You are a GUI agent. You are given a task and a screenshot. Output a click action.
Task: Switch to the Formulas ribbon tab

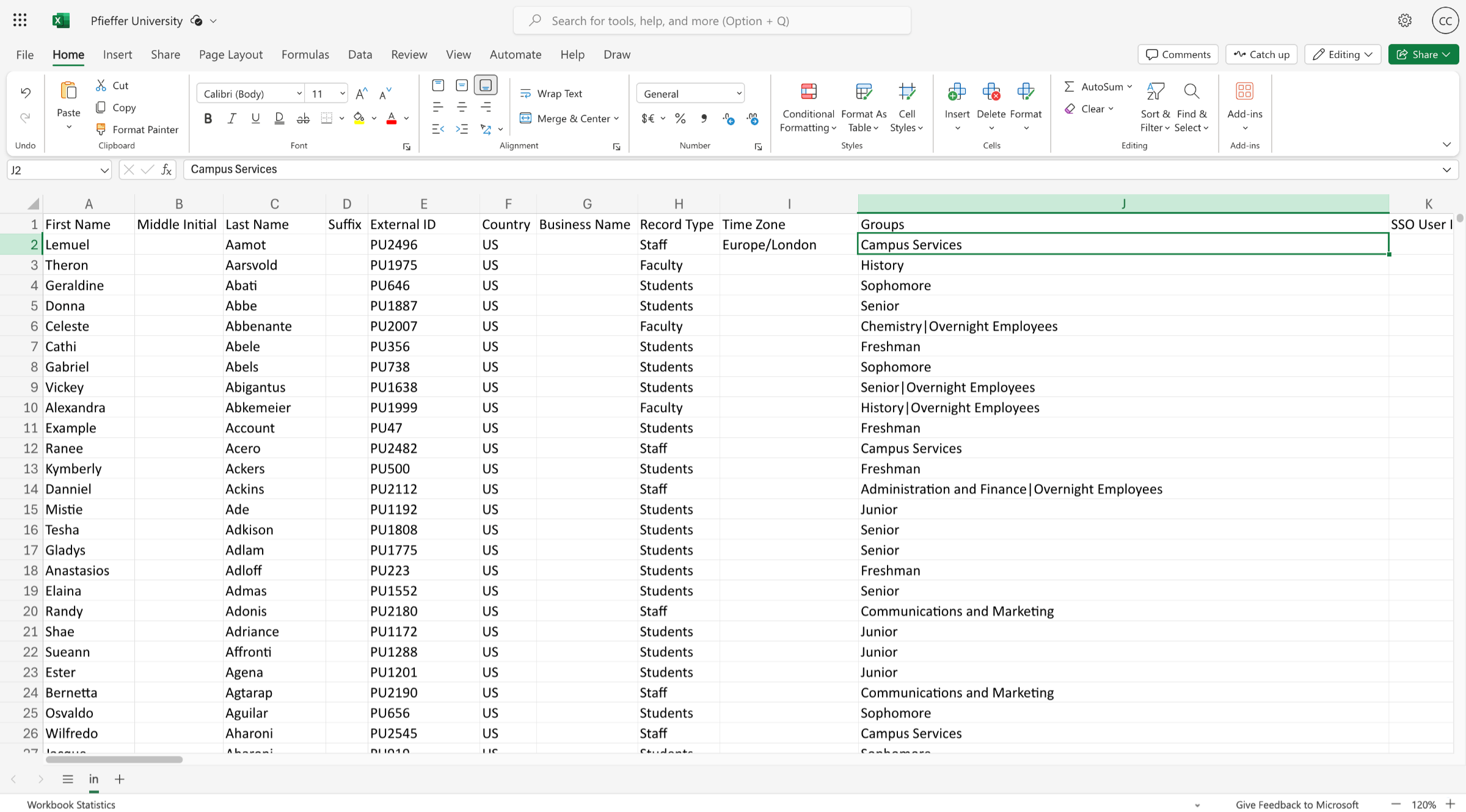coord(305,54)
